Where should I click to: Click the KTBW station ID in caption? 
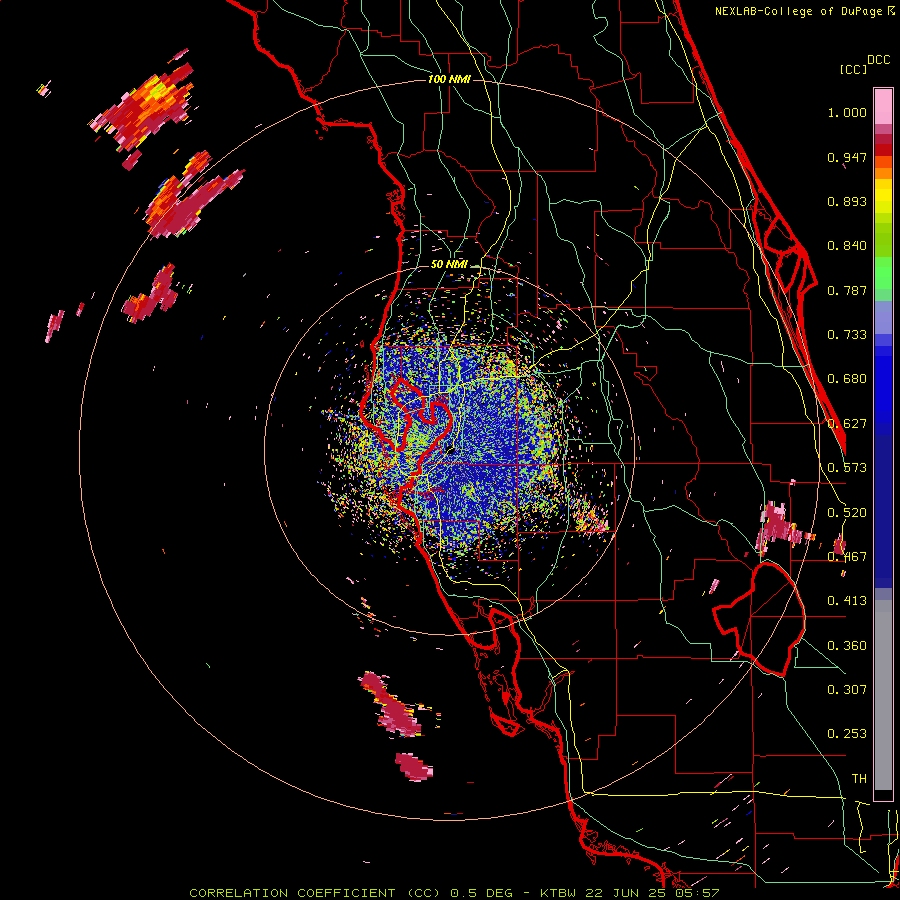coord(560,893)
